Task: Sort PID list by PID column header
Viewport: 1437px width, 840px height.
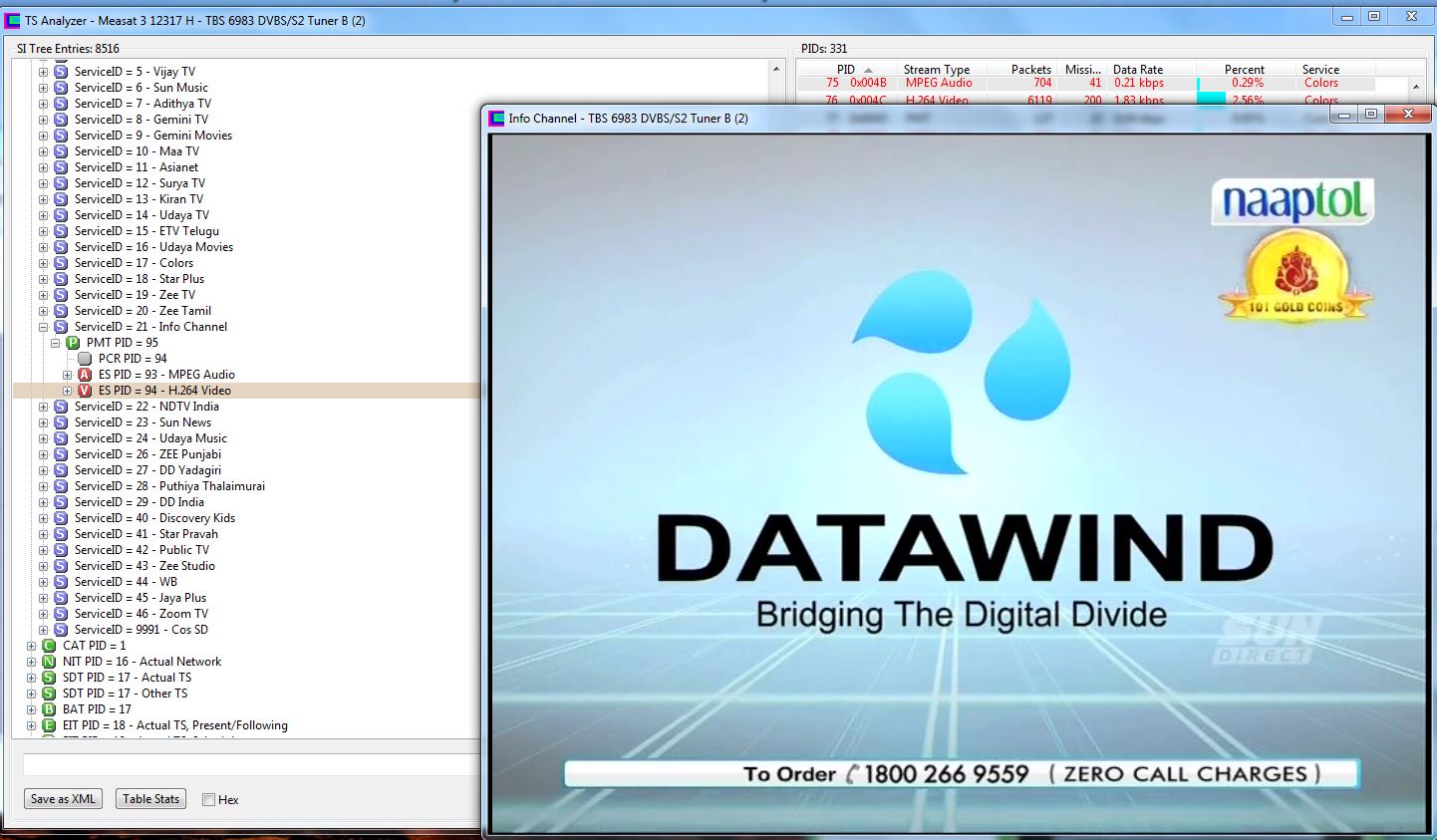Action: point(846,70)
